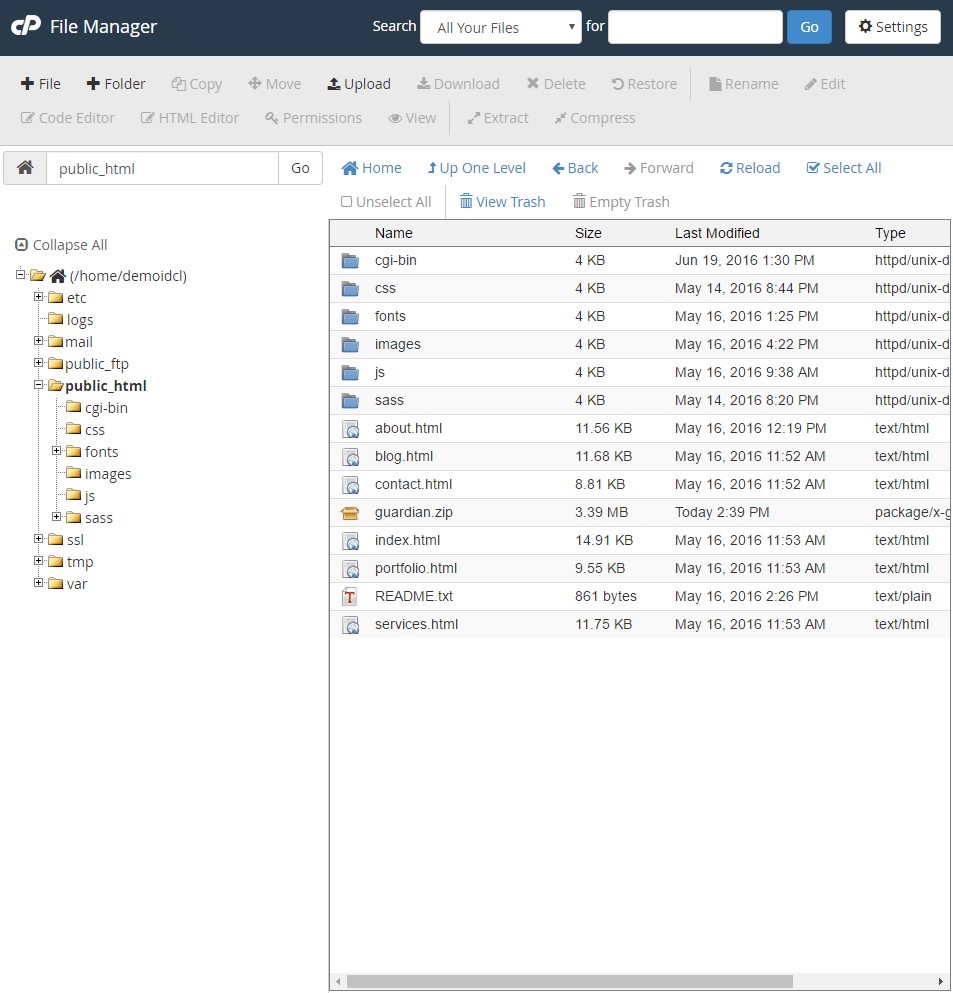Screen dimensions: 953x993
Task: Sort by Last Modified column header
Action: click(x=717, y=233)
